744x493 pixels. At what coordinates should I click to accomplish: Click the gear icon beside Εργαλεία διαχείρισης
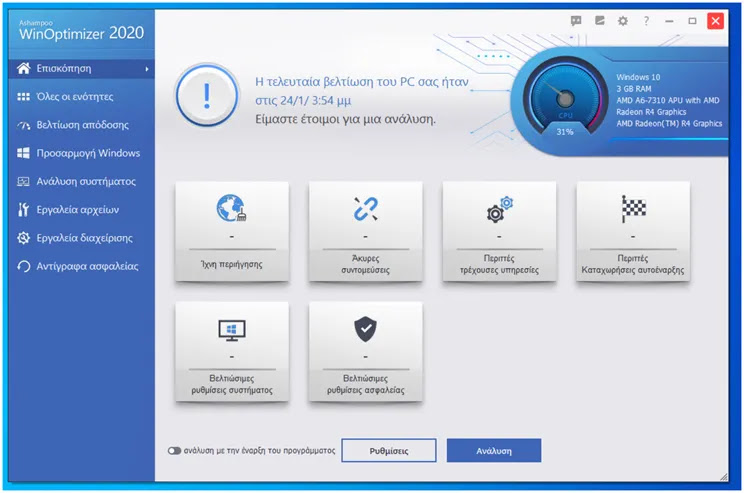tap(23, 238)
